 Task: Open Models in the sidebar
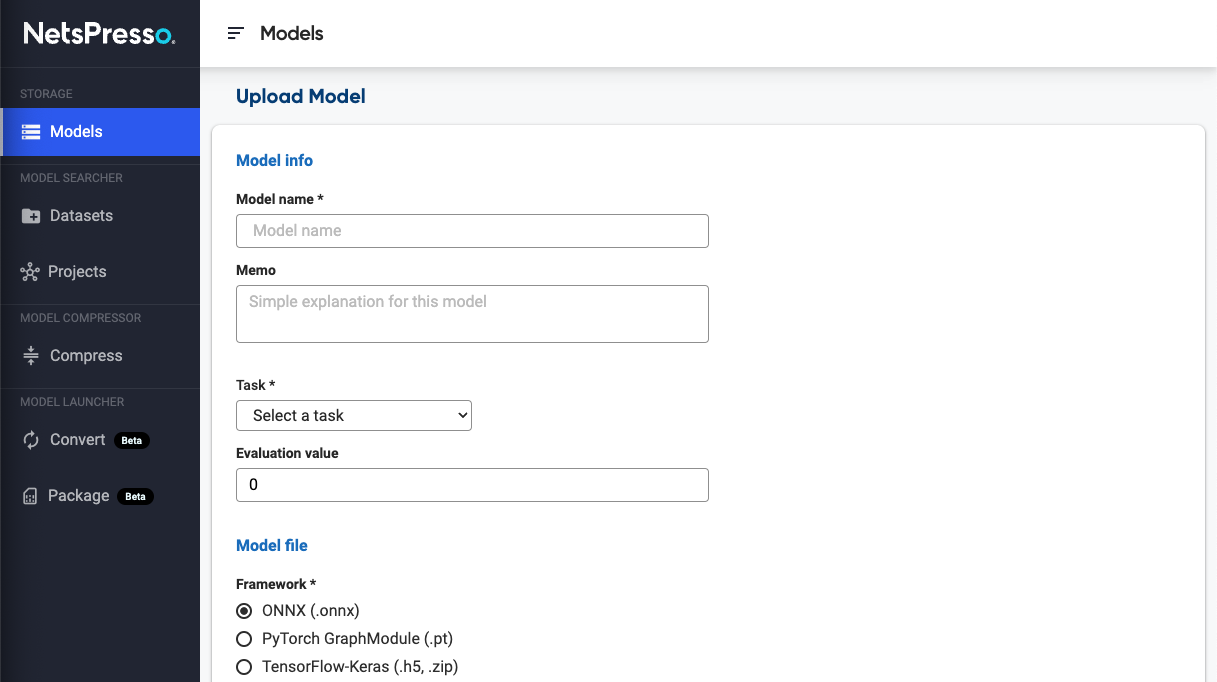pos(100,132)
